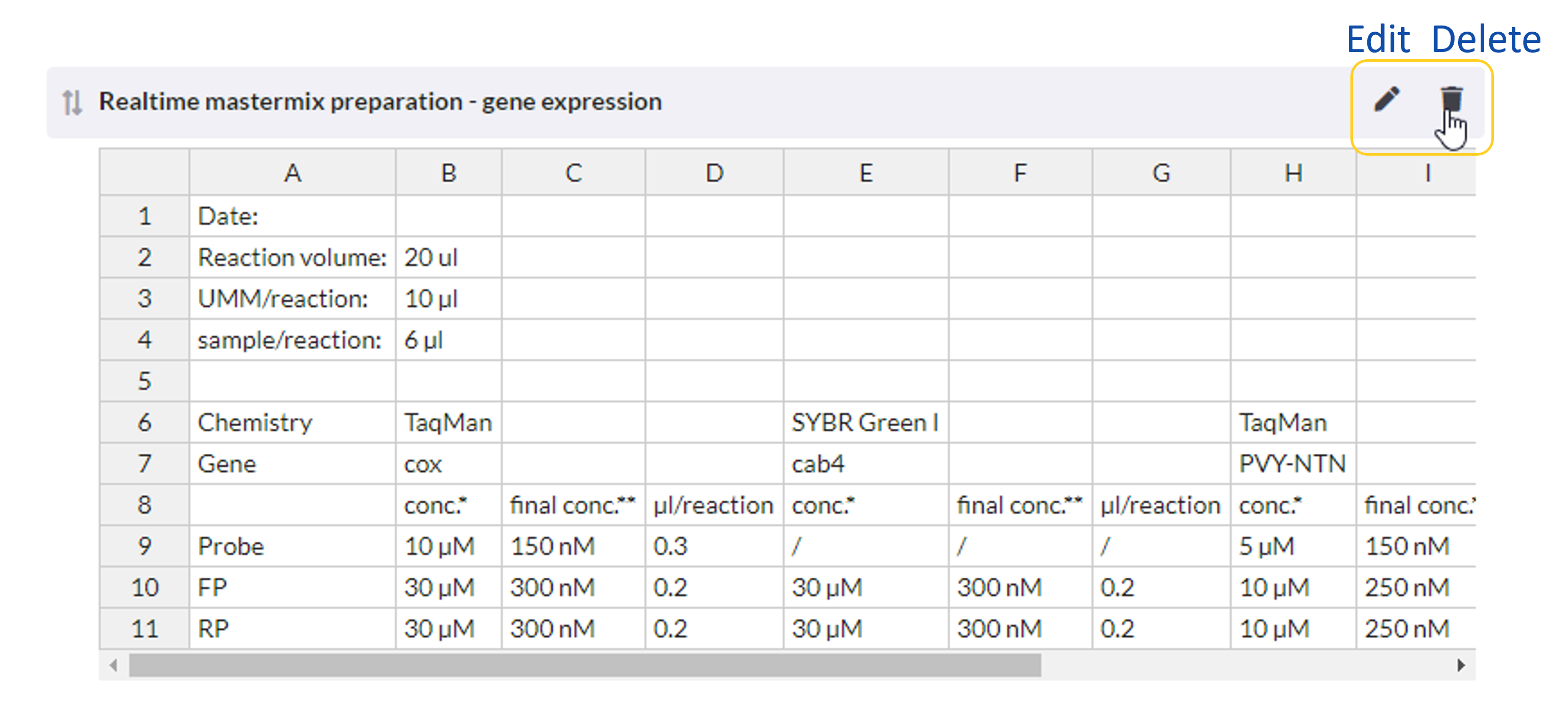This screenshot has width=1568, height=711.
Task: Select row 11 header
Action: click(144, 628)
